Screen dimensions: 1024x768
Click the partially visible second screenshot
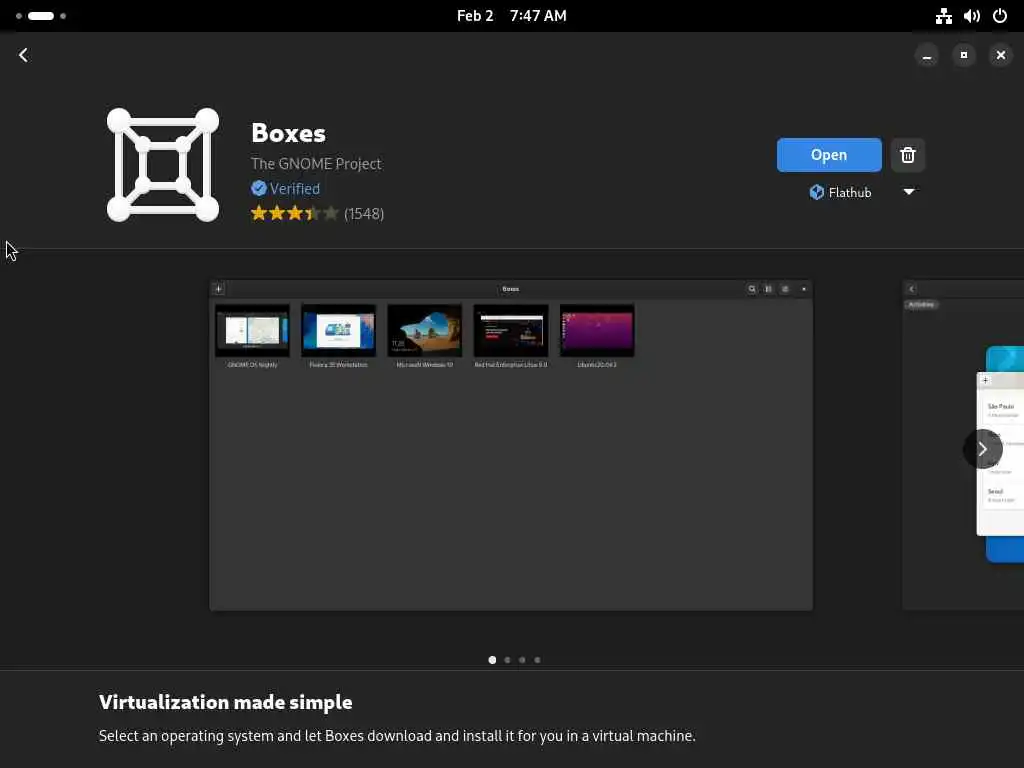(963, 445)
